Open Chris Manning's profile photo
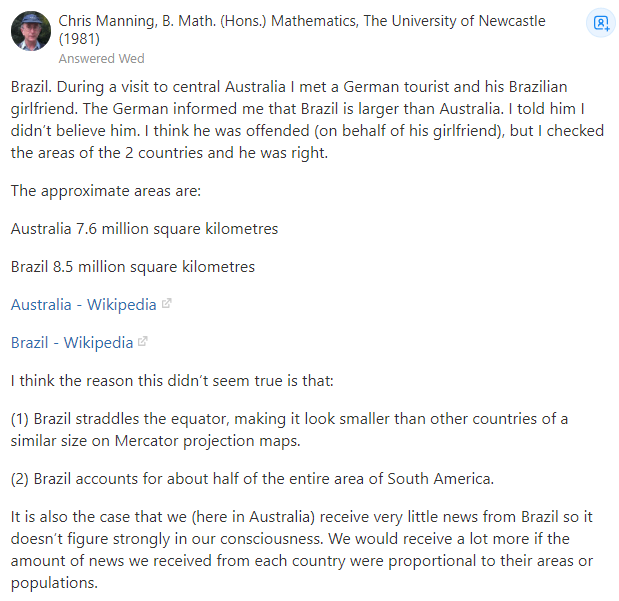This screenshot has height=601, width=619. [31, 31]
